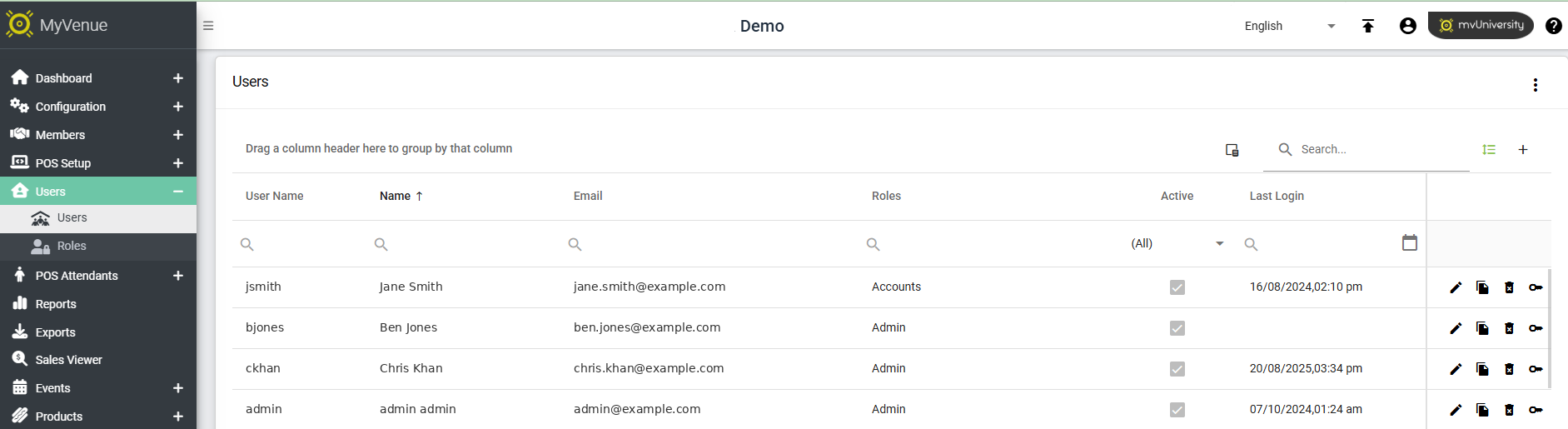The height and width of the screenshot is (429, 1568).
Task: Edit the bjones user row
Action: click(x=1456, y=328)
